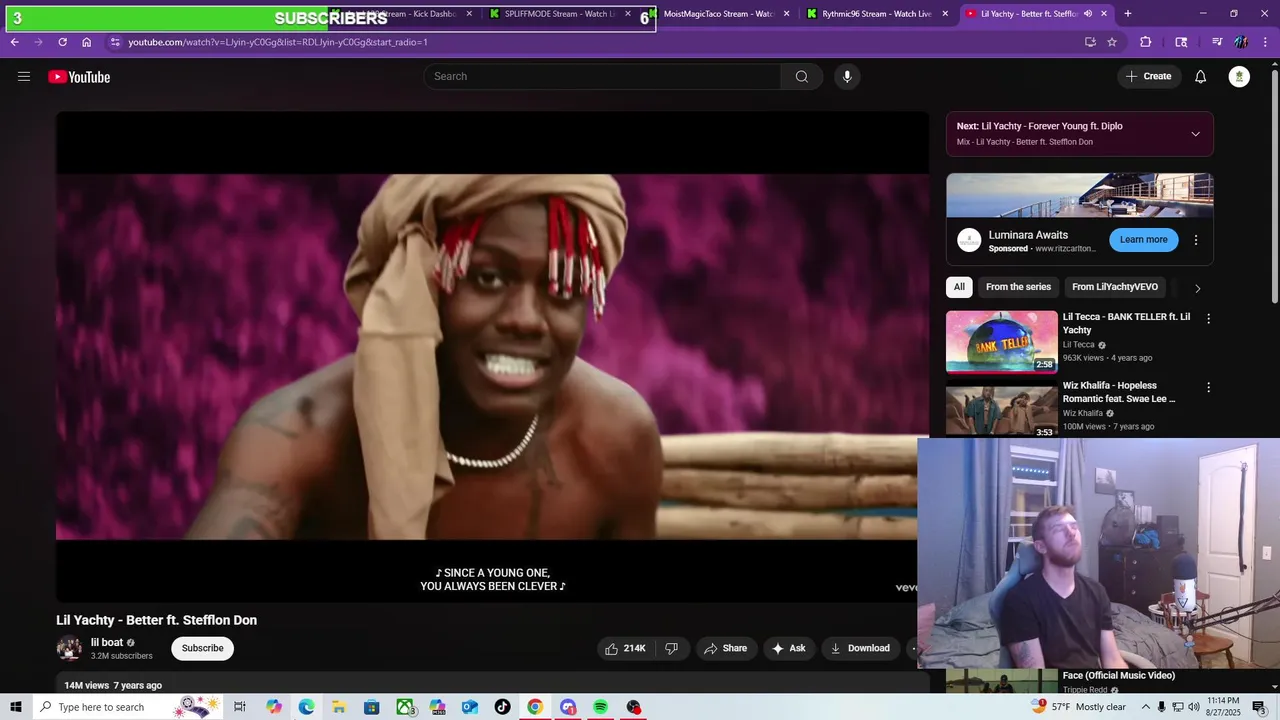1280x720 pixels.
Task: Switch to the Rythmic96 Stream tab
Action: coord(877,14)
